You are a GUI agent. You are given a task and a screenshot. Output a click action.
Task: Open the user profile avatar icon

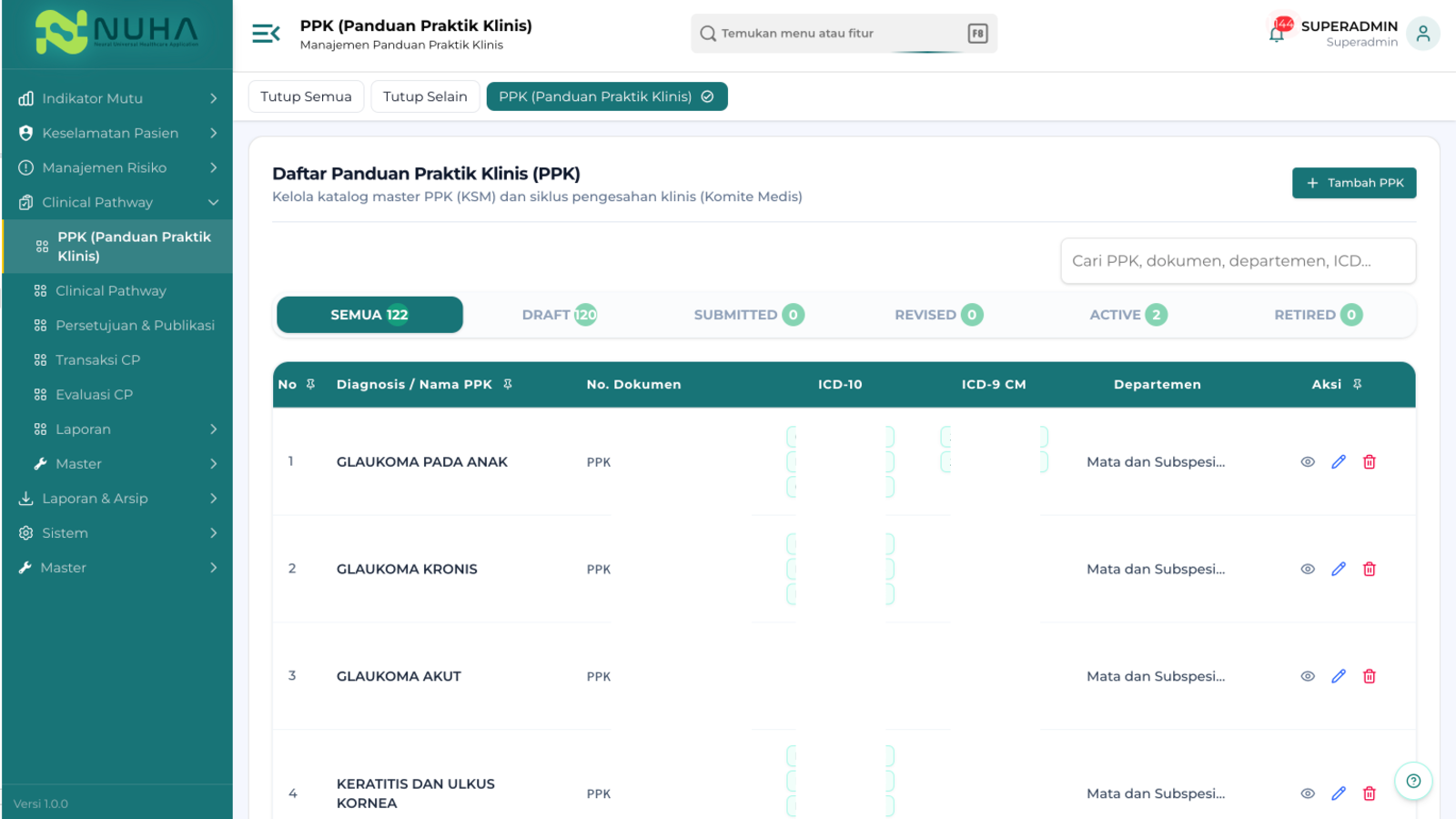coord(1422,34)
